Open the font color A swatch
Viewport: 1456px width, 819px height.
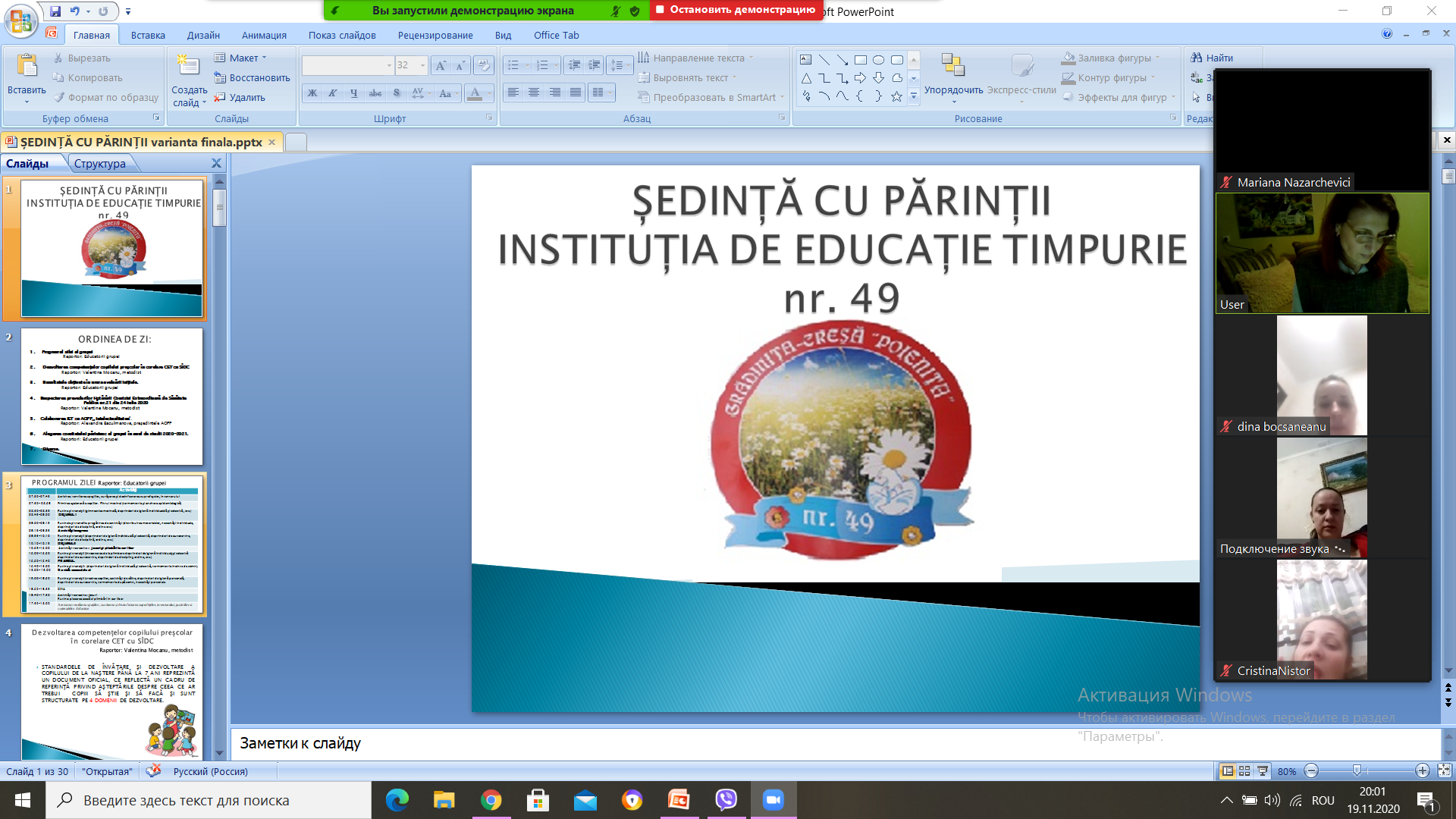point(475,93)
